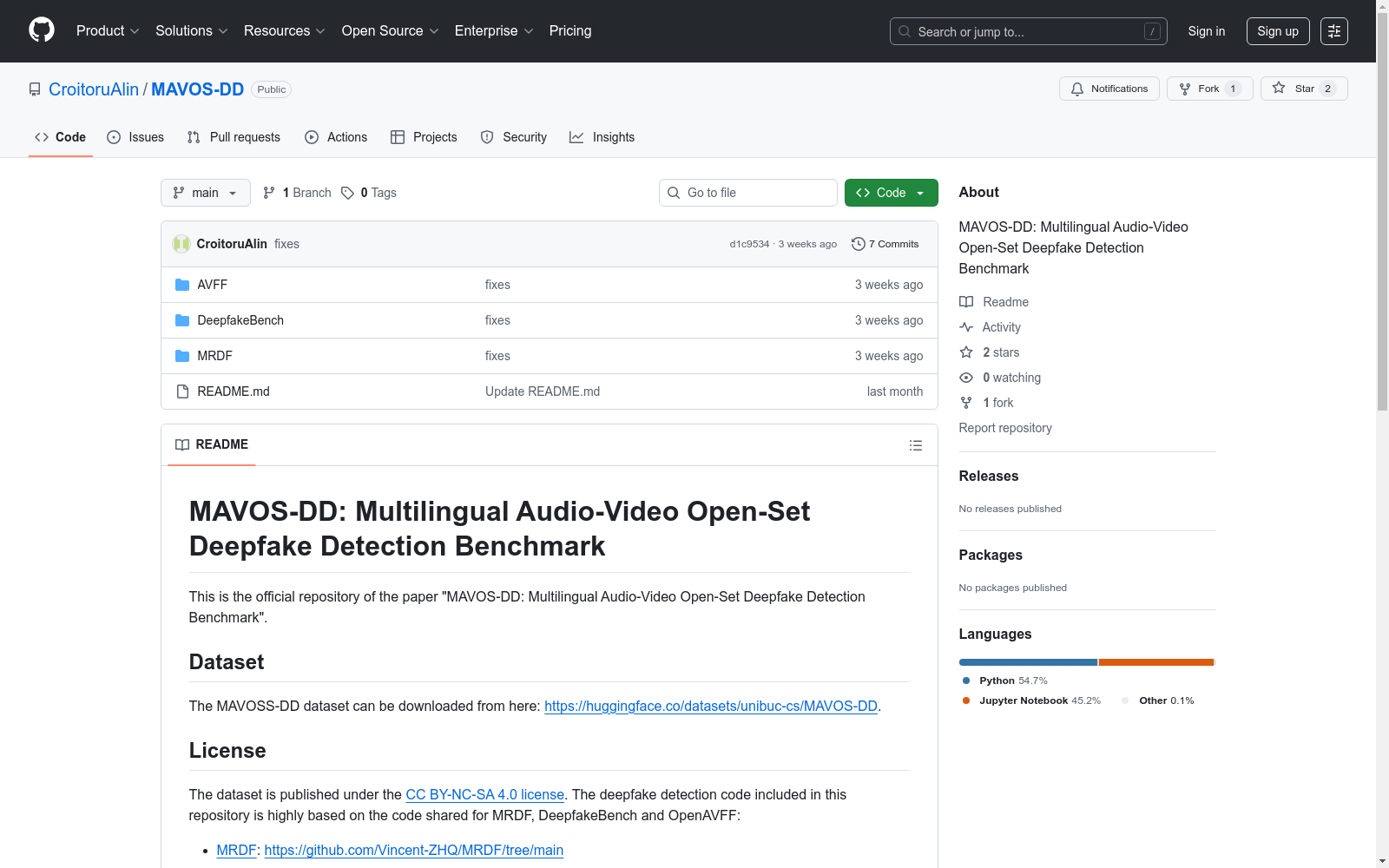The image size is (1389, 868).
Task: Click the search magnifier in the header search
Action: click(x=905, y=31)
